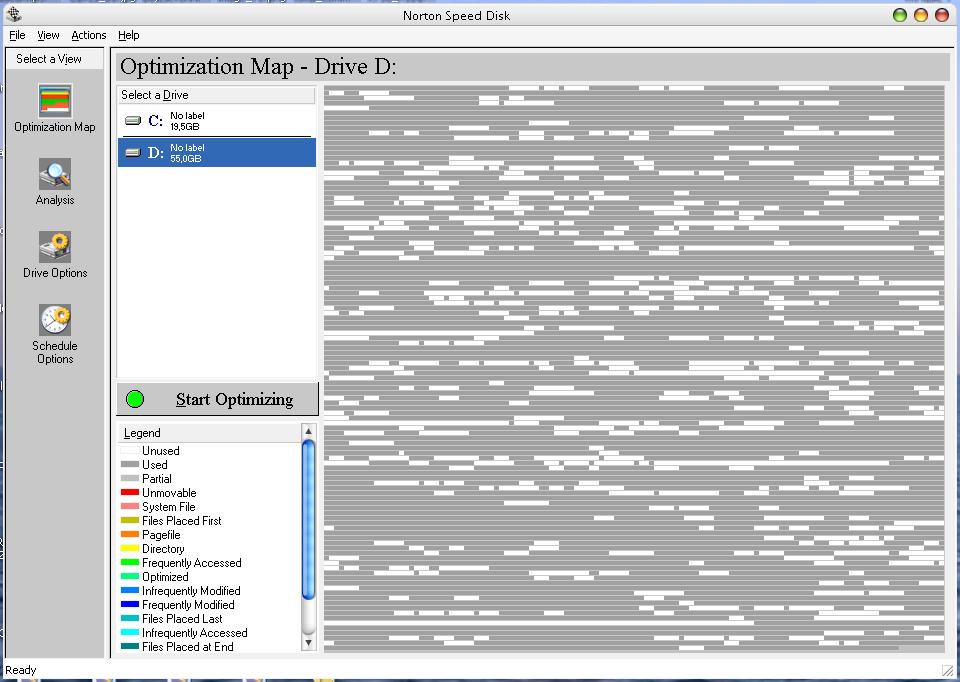Click the green minimize window button
This screenshot has height=682, width=960.
900,15
